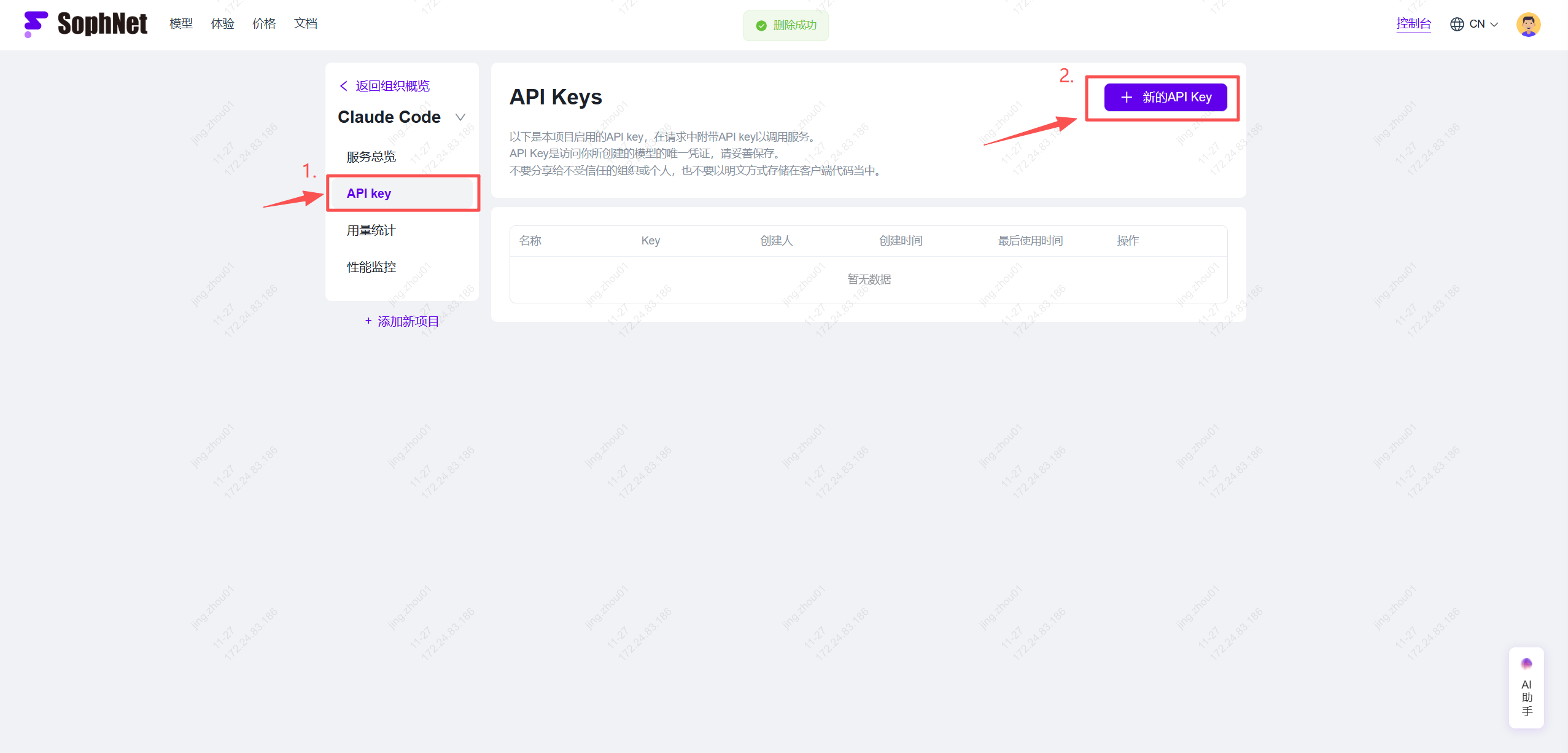Select 服务总览 in the sidebar
The height and width of the screenshot is (753, 1568).
point(371,157)
